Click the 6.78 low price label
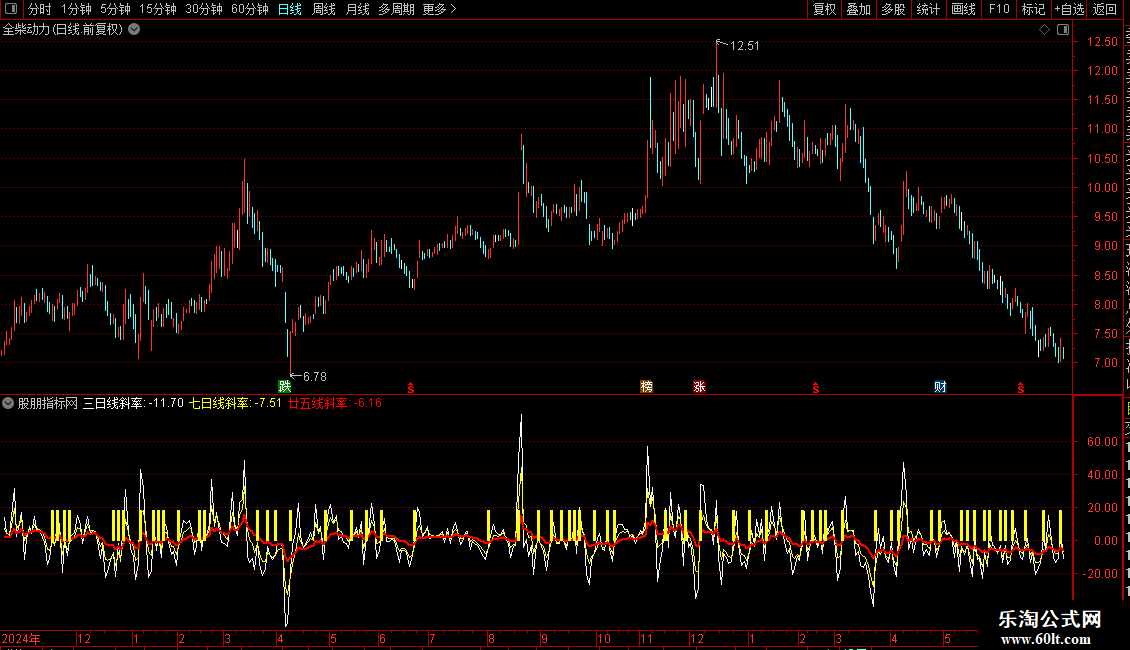 pos(315,377)
